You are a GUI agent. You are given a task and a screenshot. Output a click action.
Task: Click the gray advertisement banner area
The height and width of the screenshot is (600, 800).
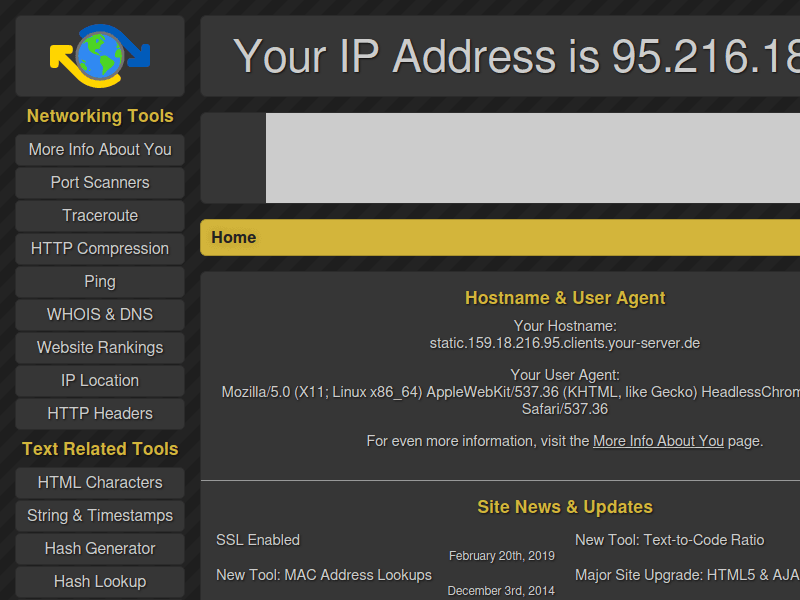[x=532, y=158]
